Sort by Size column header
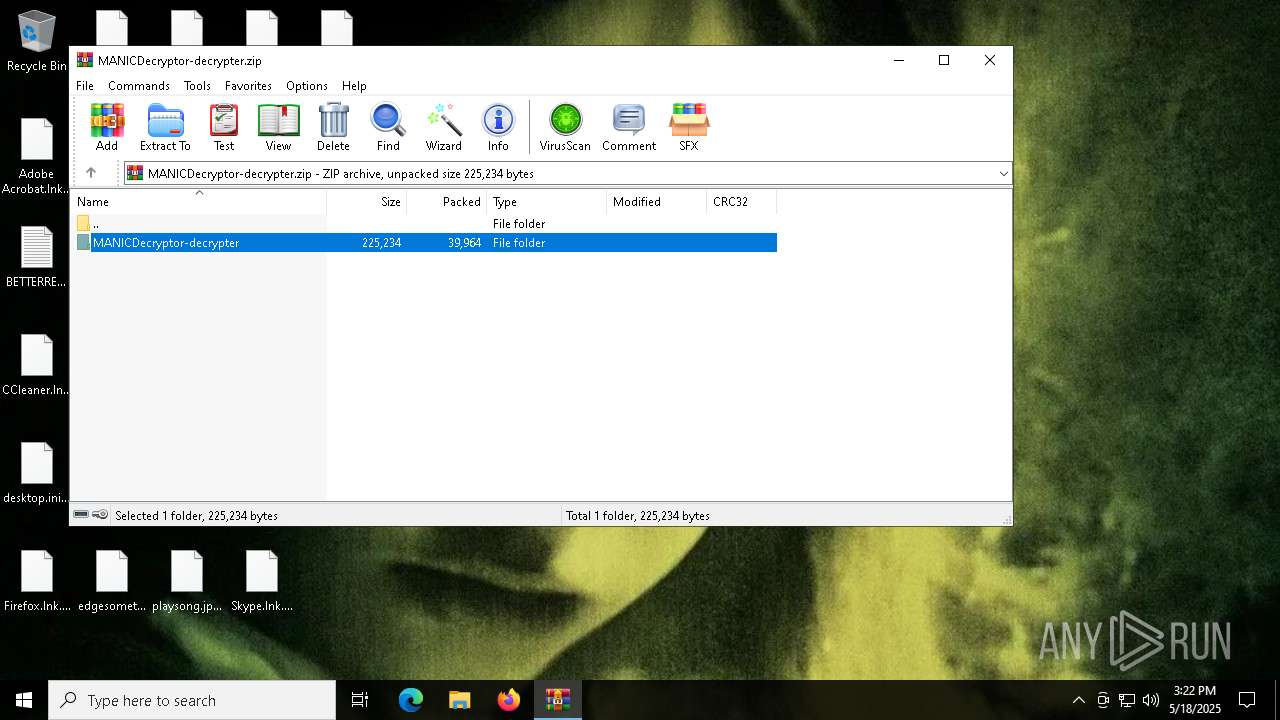 point(367,202)
